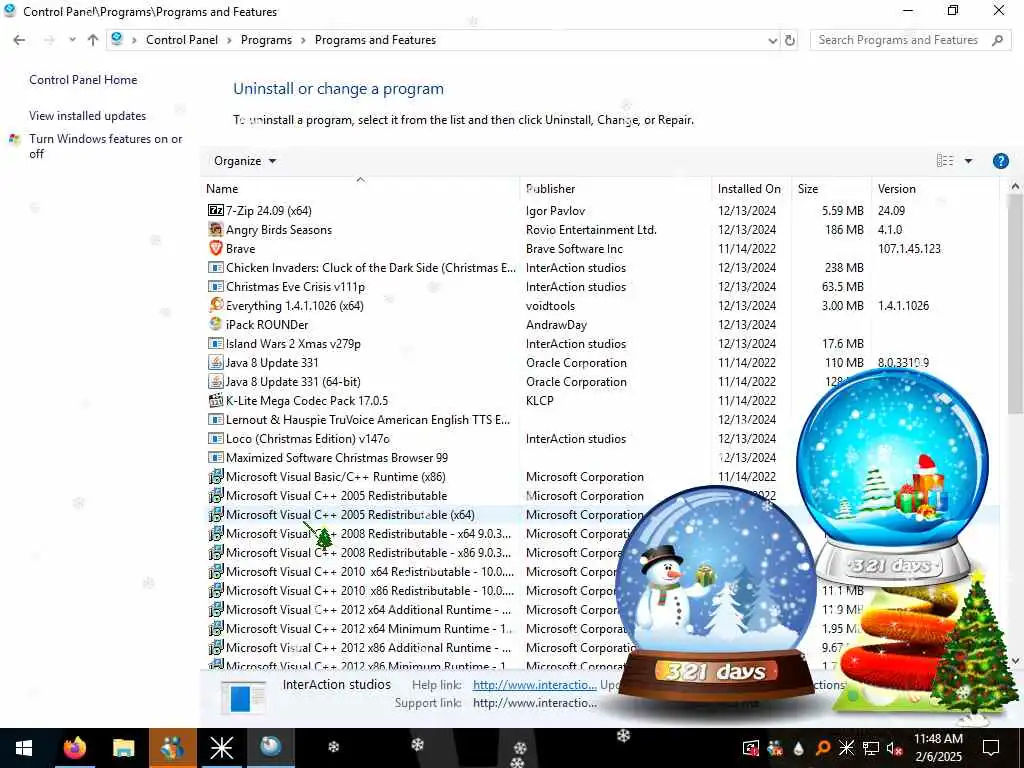This screenshot has width=1024, height=768.
Task: Select Microsoft Visual C++ 2005 Redistributable (x64)
Action: click(x=350, y=515)
